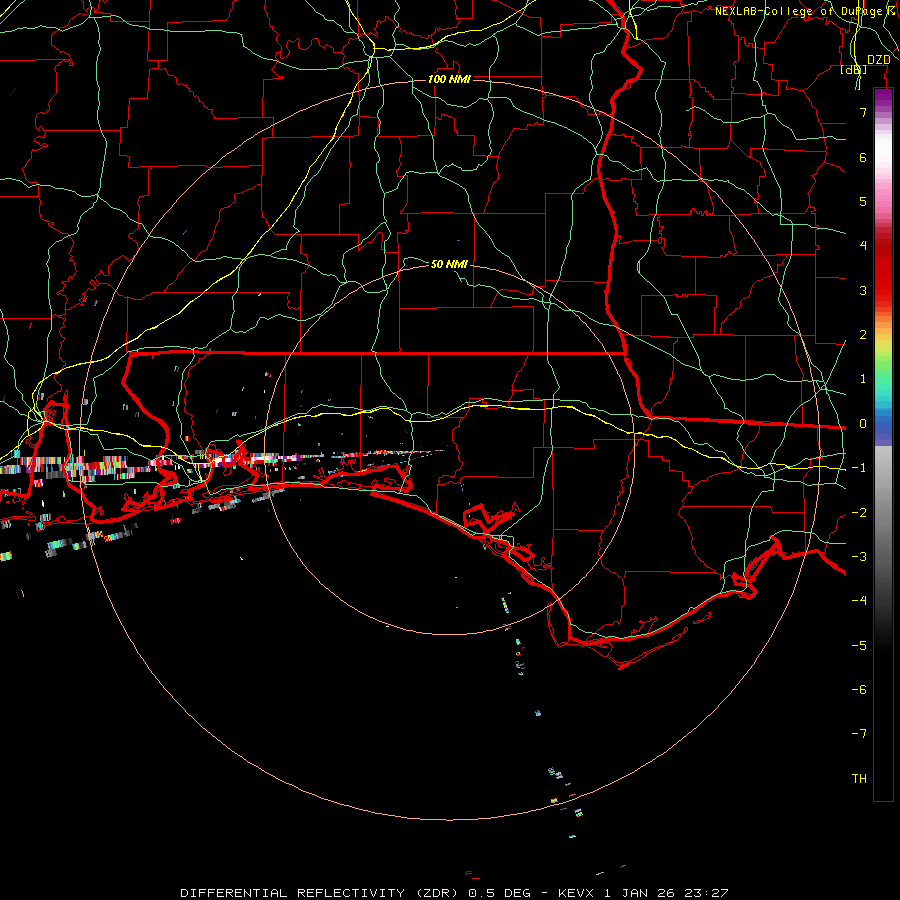Click the 1 value on the dB scale
The height and width of the screenshot is (900, 900).
pos(863,379)
